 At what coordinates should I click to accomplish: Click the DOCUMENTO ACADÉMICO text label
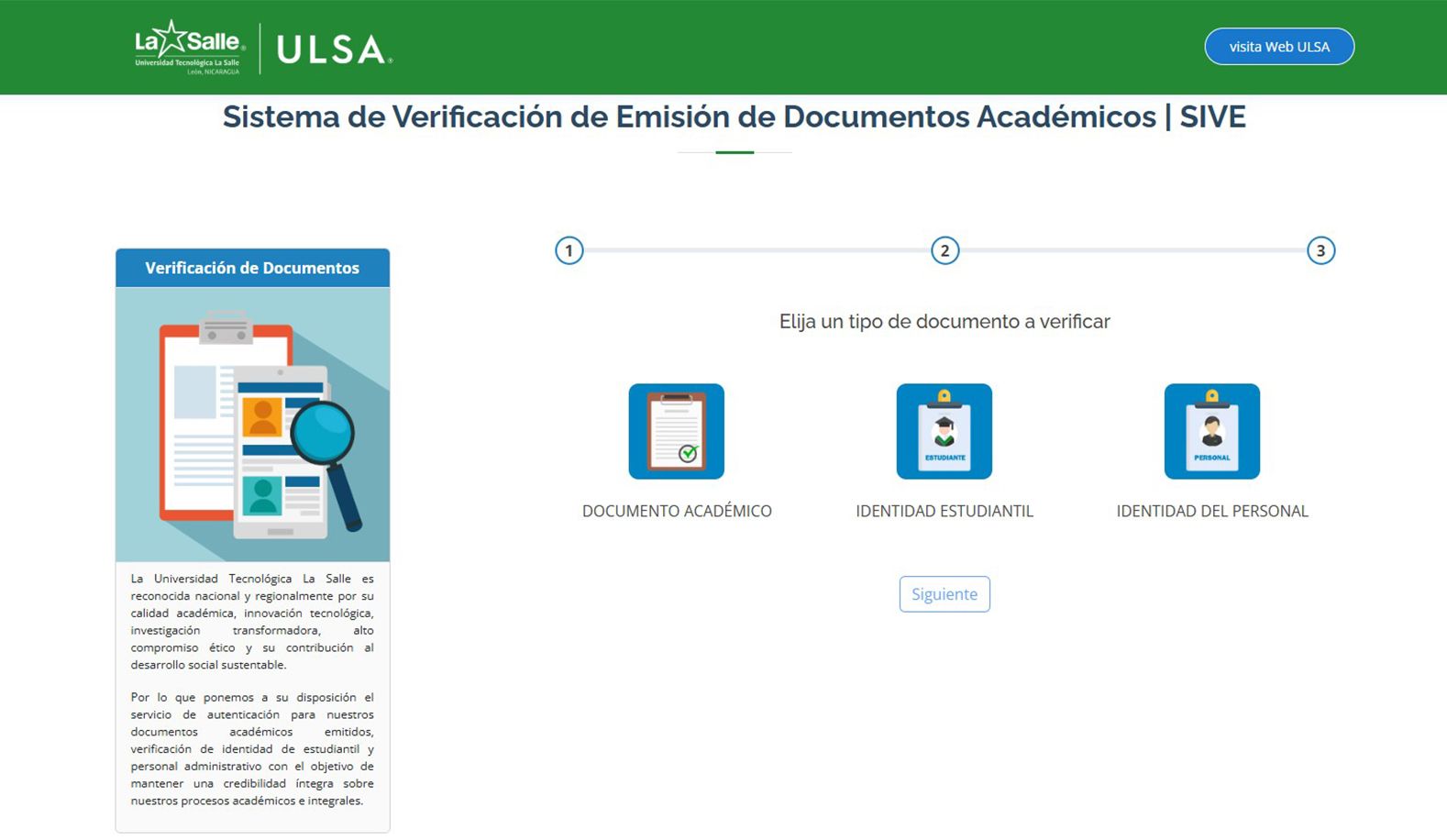click(x=677, y=511)
